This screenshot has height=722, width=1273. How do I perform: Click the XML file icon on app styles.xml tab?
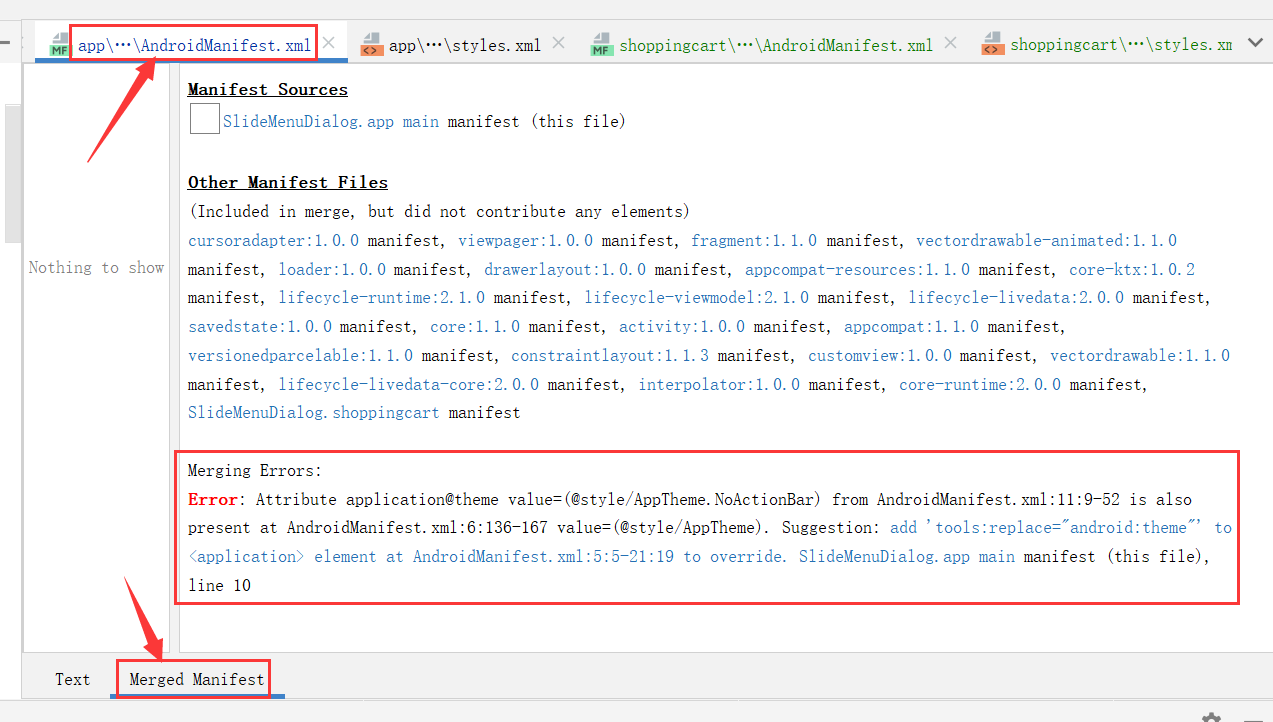point(372,43)
